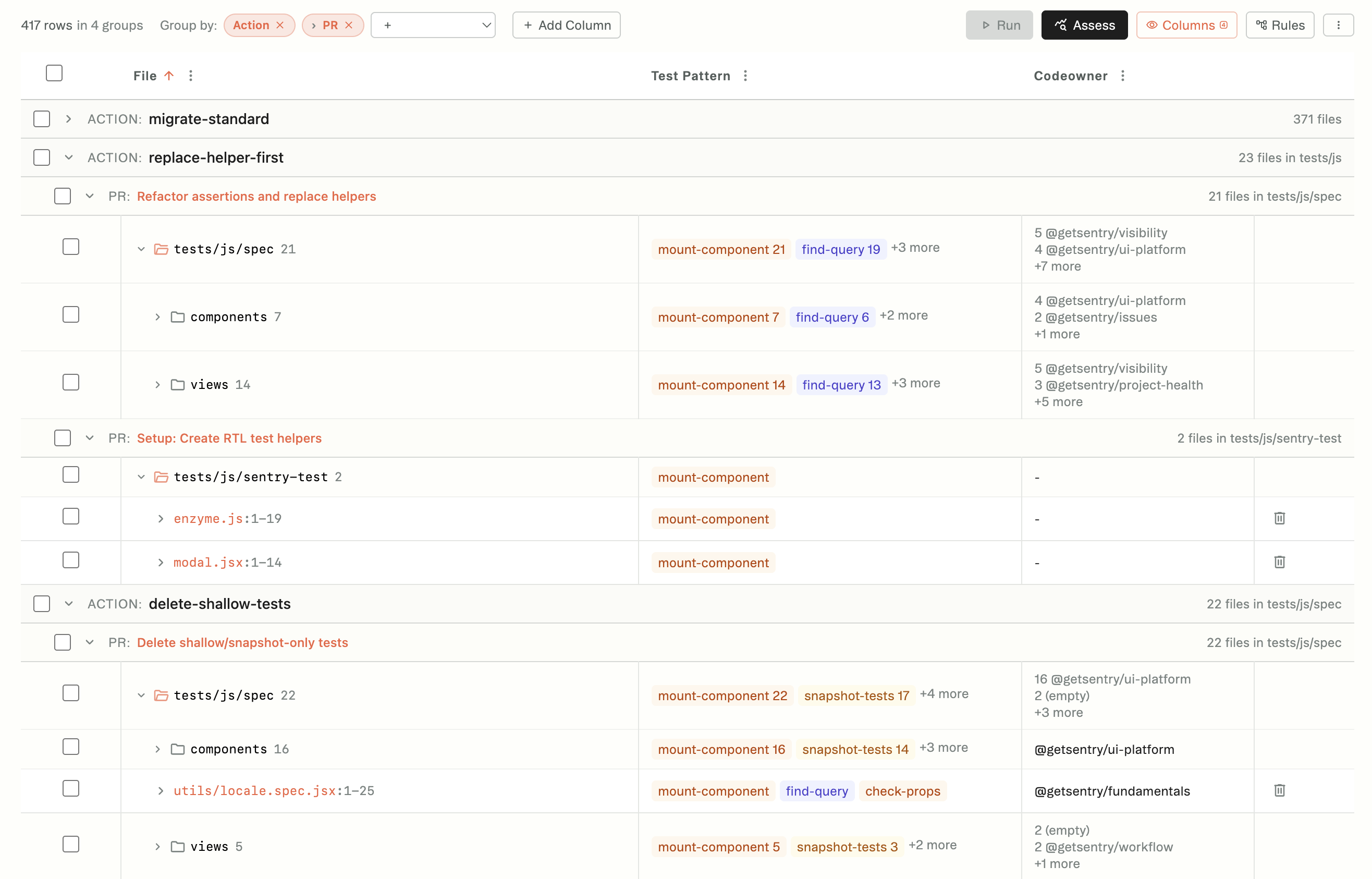Click the Assess button

pyautogui.click(x=1084, y=25)
